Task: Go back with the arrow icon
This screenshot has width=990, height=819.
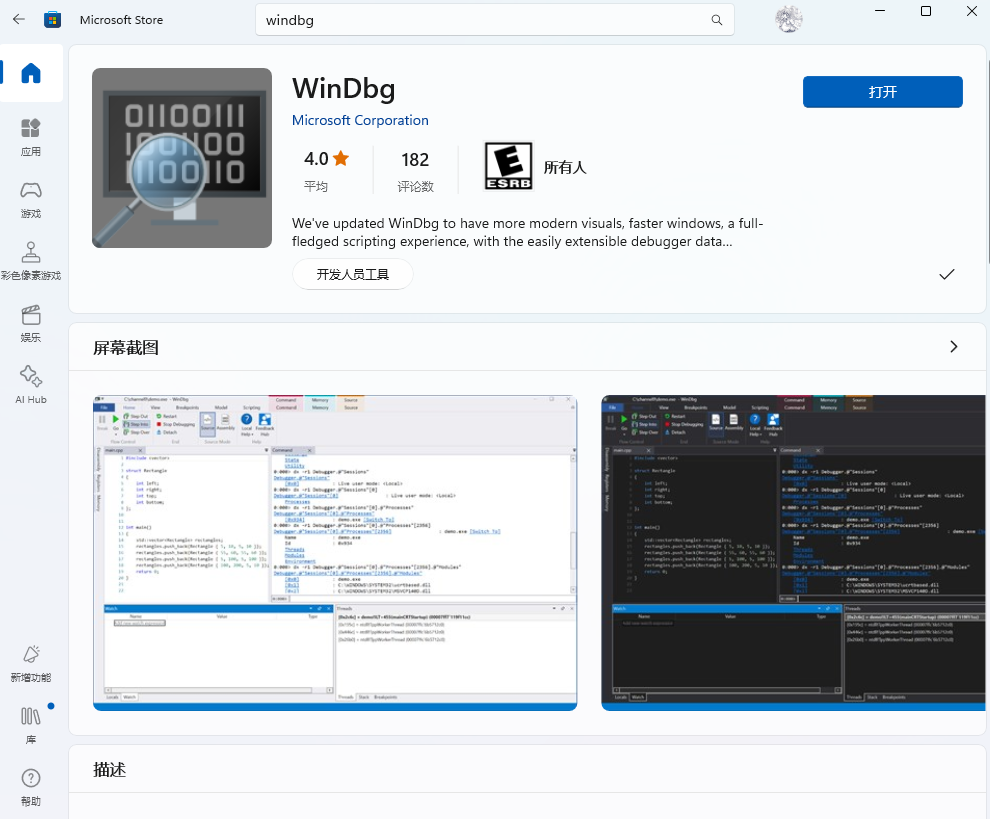Action: click(19, 20)
